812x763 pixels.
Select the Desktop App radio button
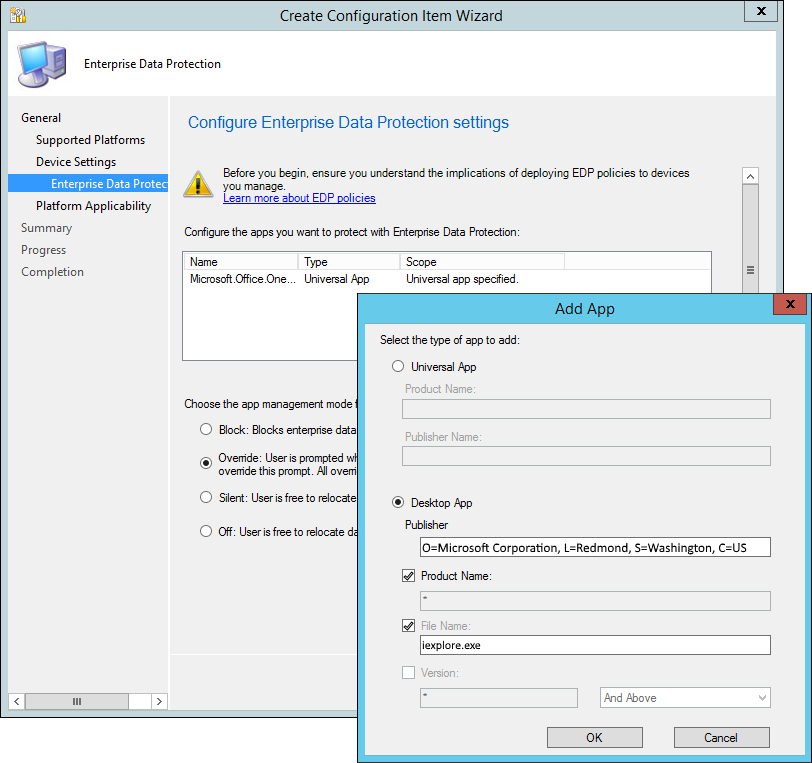coord(398,503)
